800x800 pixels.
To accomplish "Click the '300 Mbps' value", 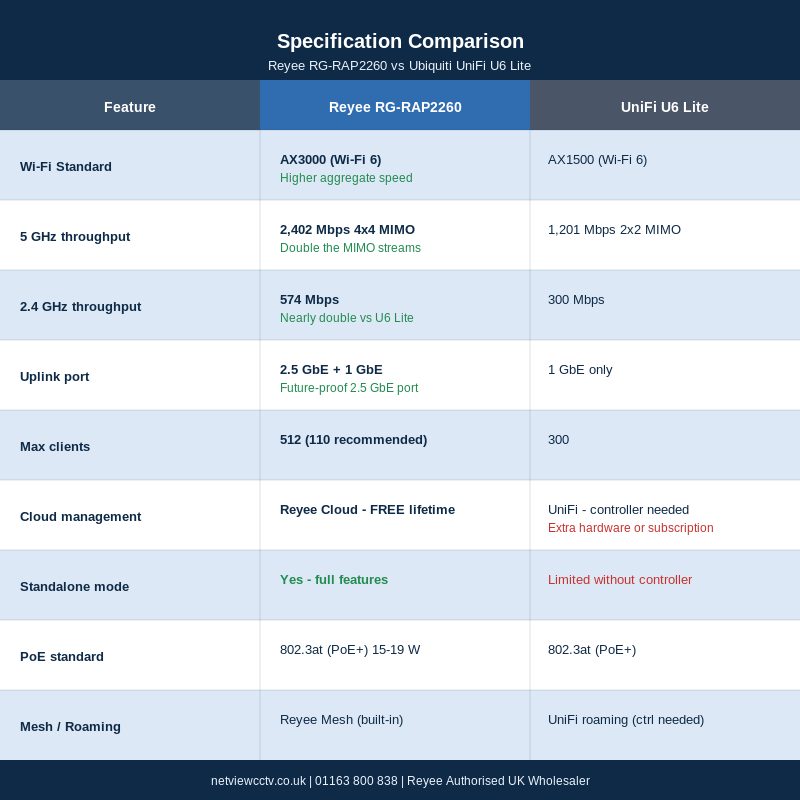I will point(576,299).
